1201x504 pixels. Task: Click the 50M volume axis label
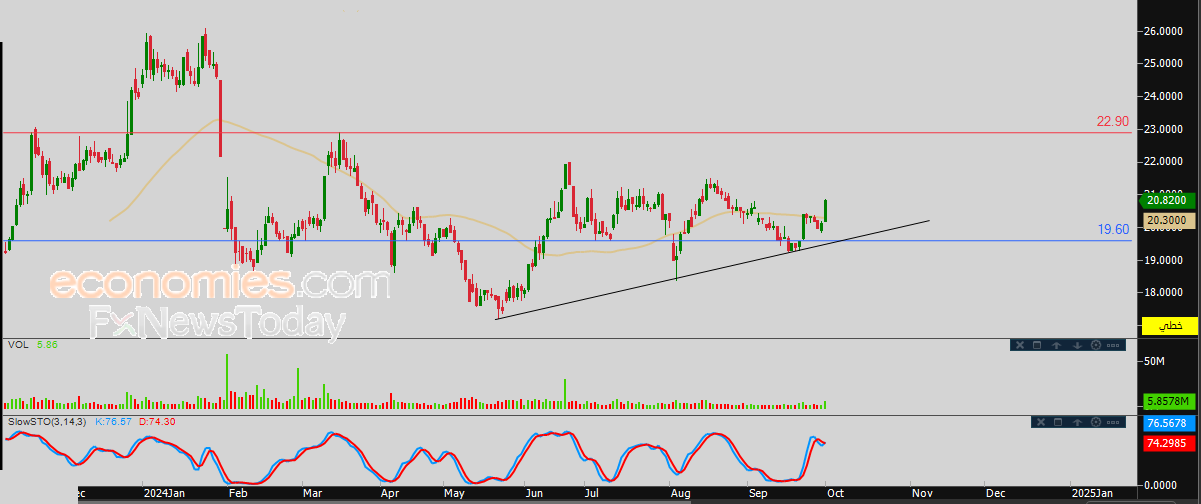click(1156, 360)
